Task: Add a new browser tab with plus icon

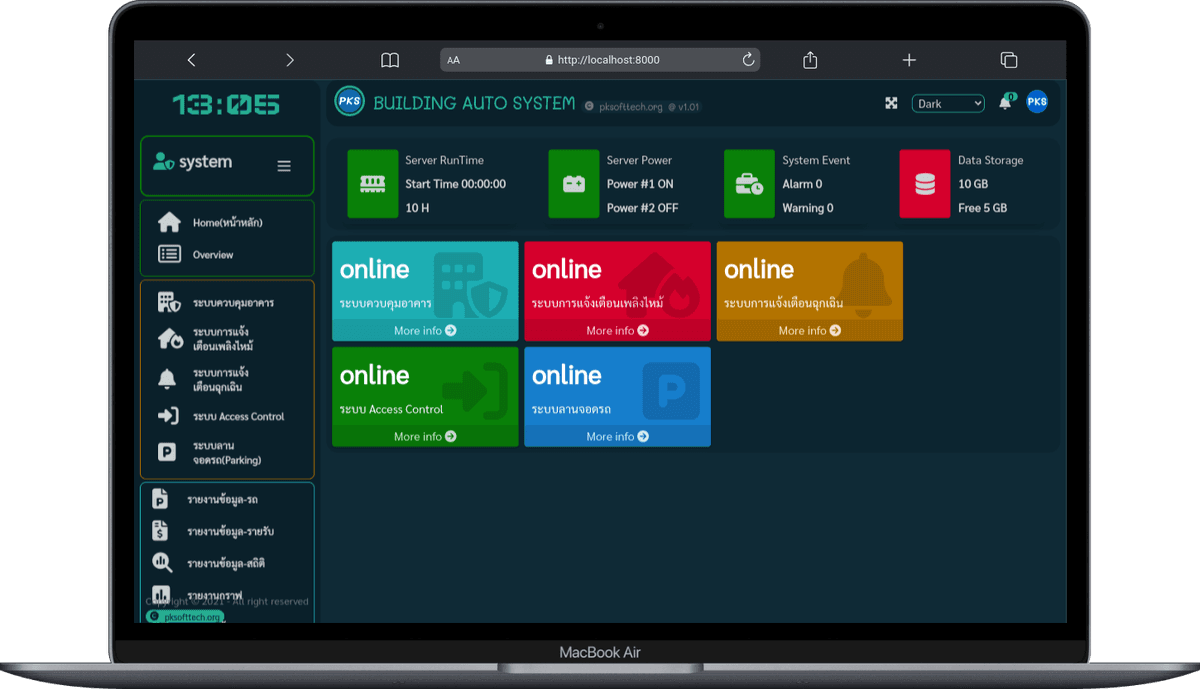Action: [x=909, y=60]
